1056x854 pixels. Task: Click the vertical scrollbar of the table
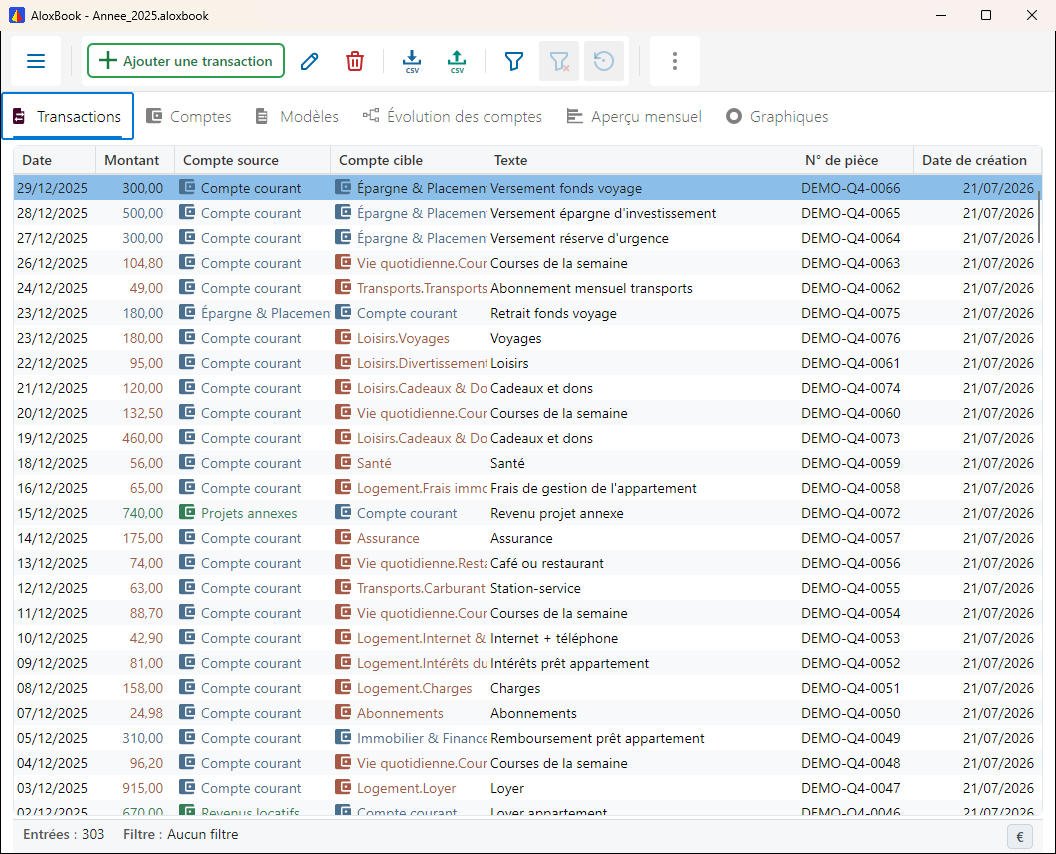[x=1038, y=217]
